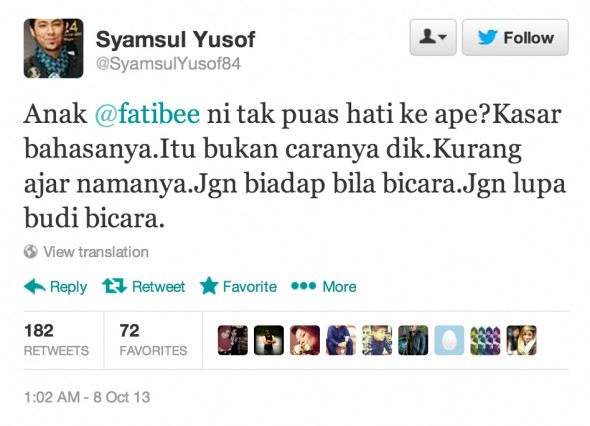Screen dimensions: 590x426
Task: Click the Reply arrow icon
Action: (35, 286)
